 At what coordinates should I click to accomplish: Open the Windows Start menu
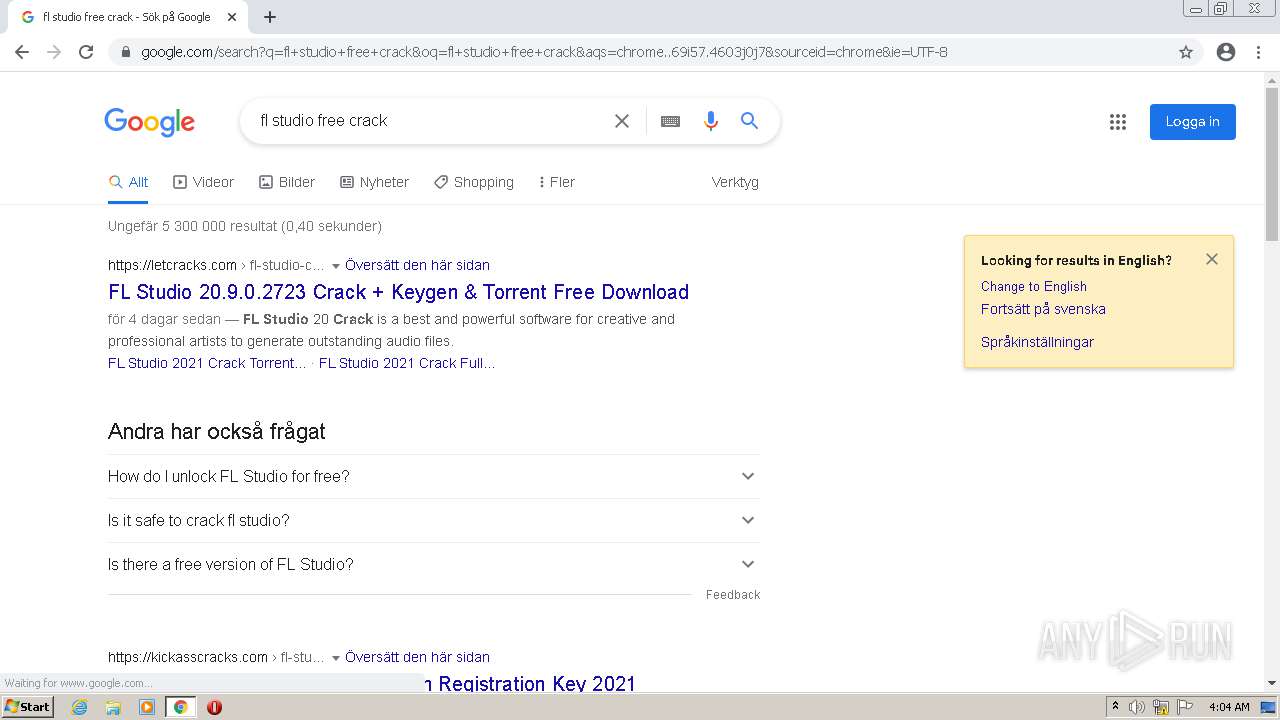coord(27,707)
